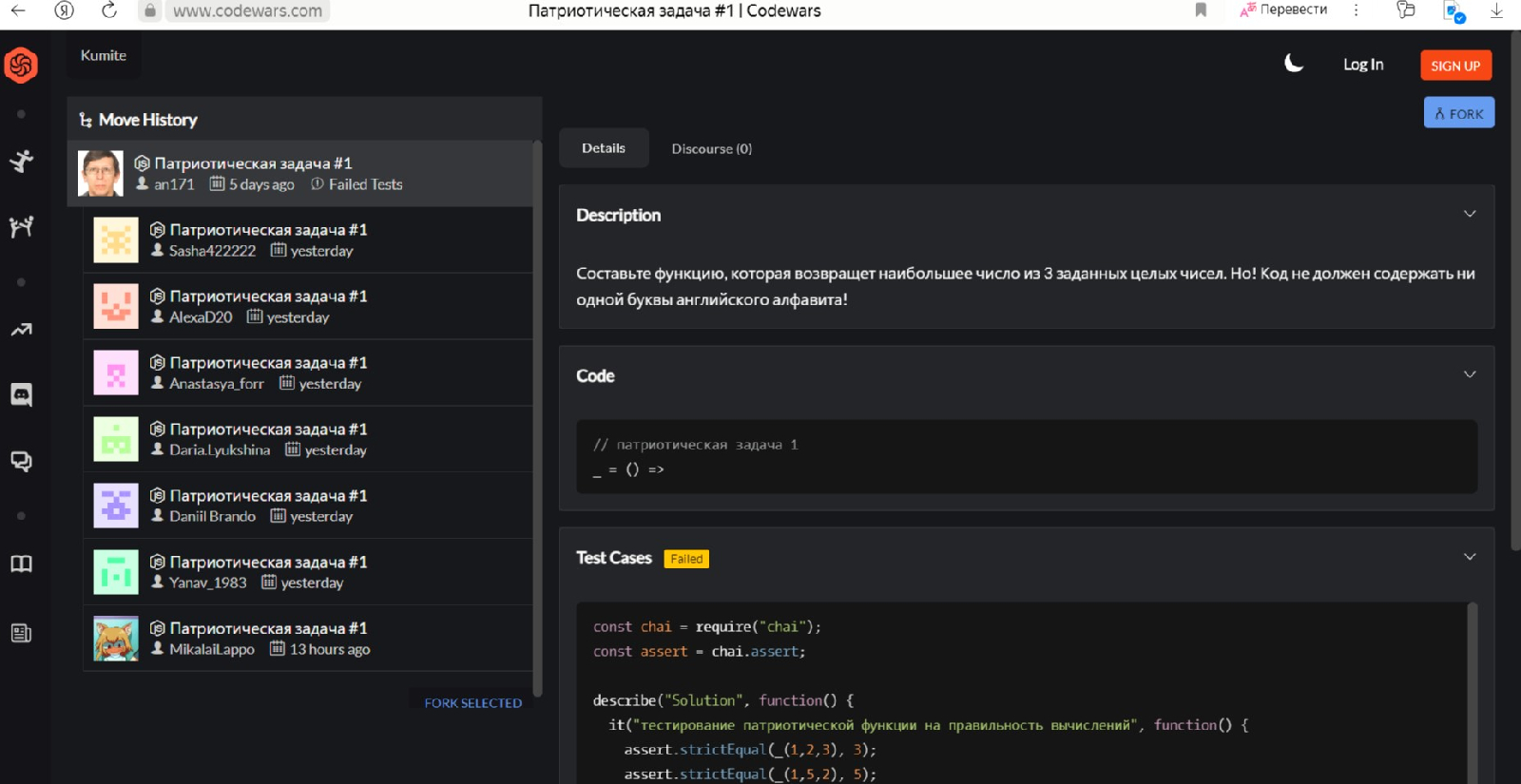Collapse the Description section chevron

tap(1470, 214)
